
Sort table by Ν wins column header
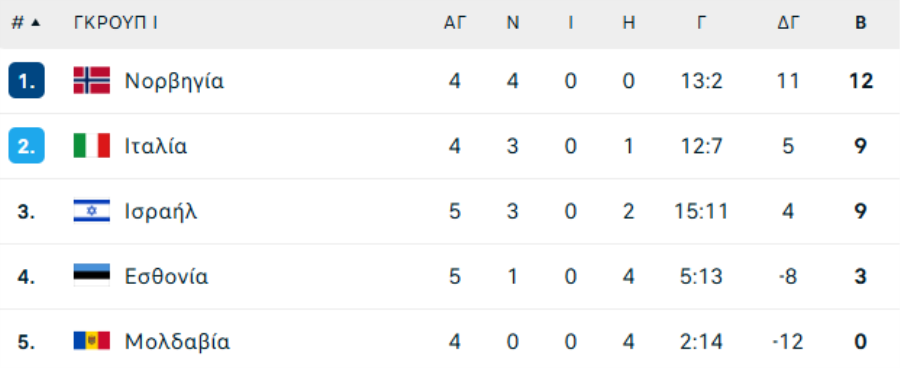click(x=513, y=23)
